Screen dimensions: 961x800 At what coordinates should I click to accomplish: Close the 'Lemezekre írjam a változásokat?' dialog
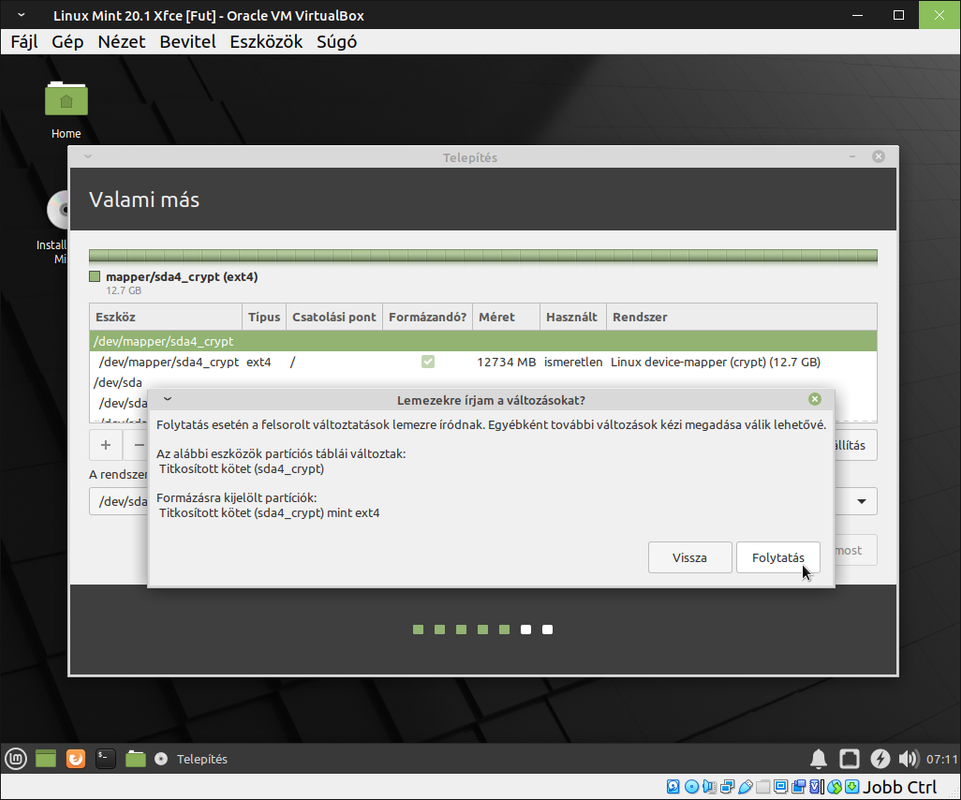click(x=815, y=399)
